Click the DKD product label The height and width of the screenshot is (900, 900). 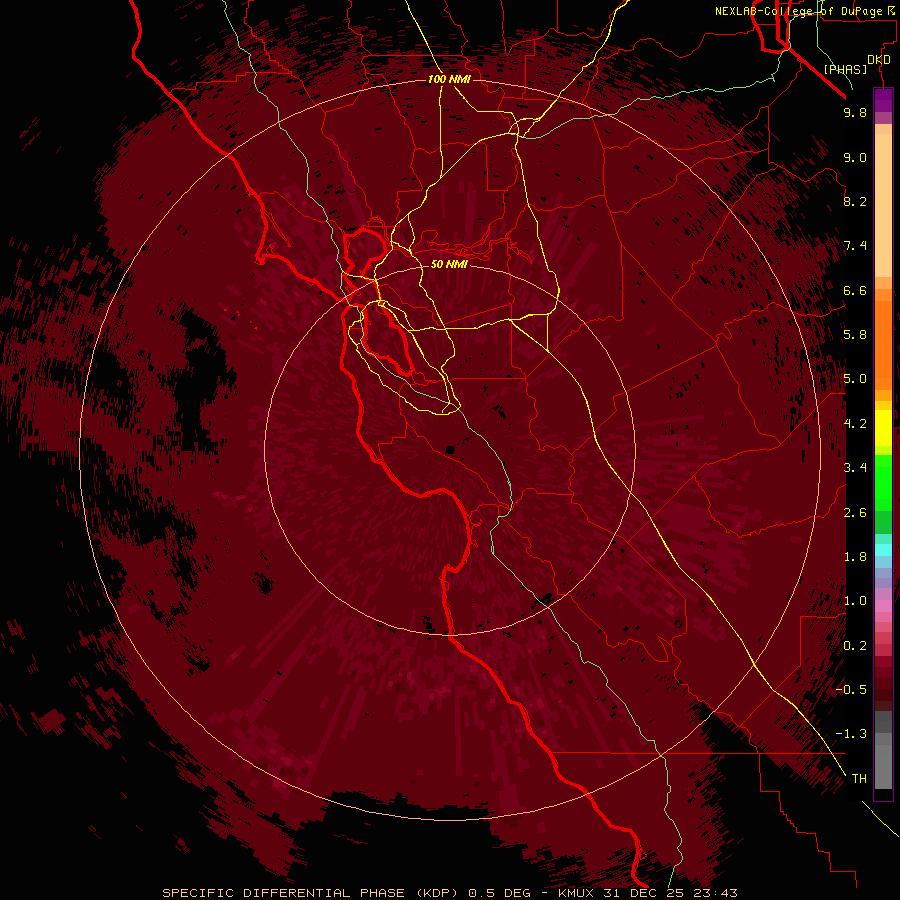click(x=878, y=60)
